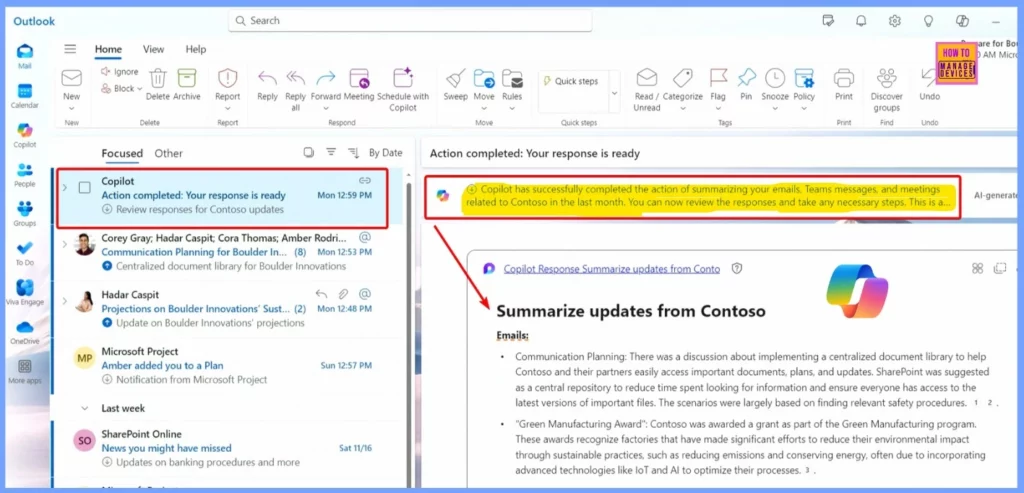
Task: Open To Do from the left rail
Action: pyautogui.click(x=25, y=253)
